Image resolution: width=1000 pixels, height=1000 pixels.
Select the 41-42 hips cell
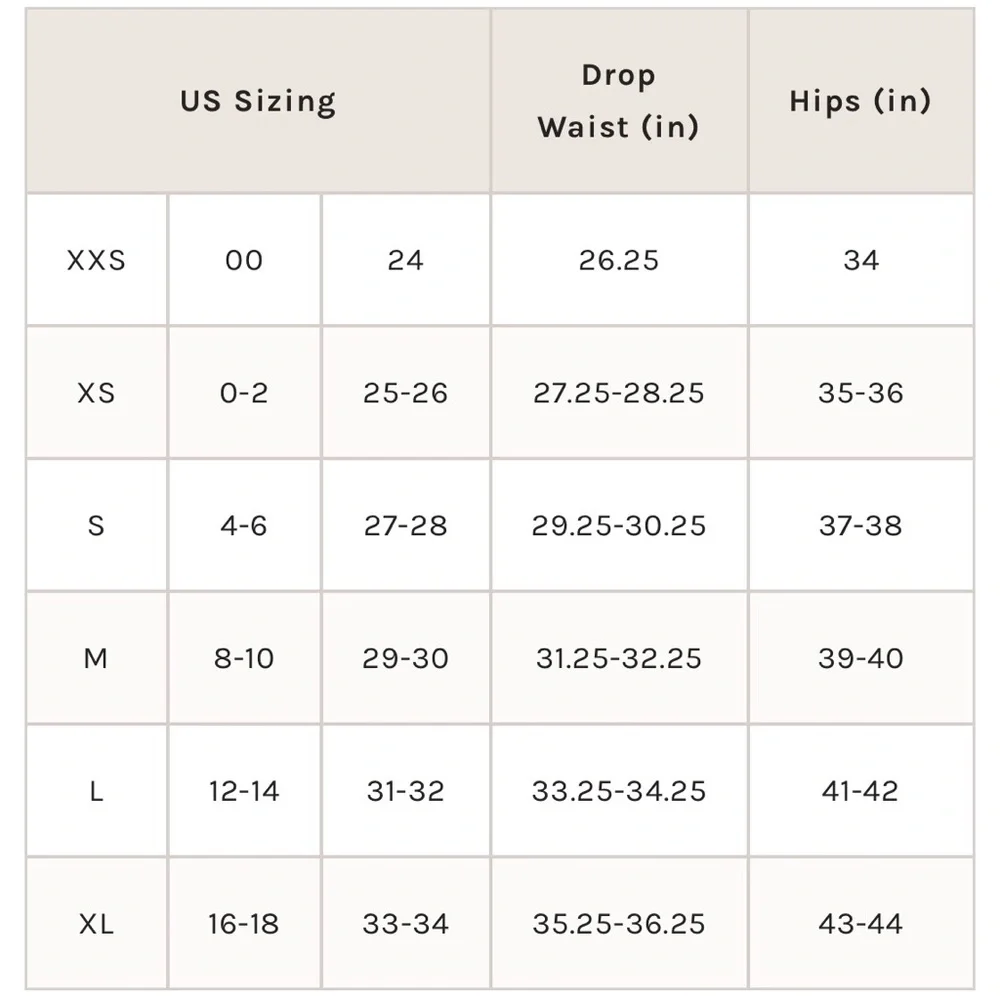coord(860,791)
